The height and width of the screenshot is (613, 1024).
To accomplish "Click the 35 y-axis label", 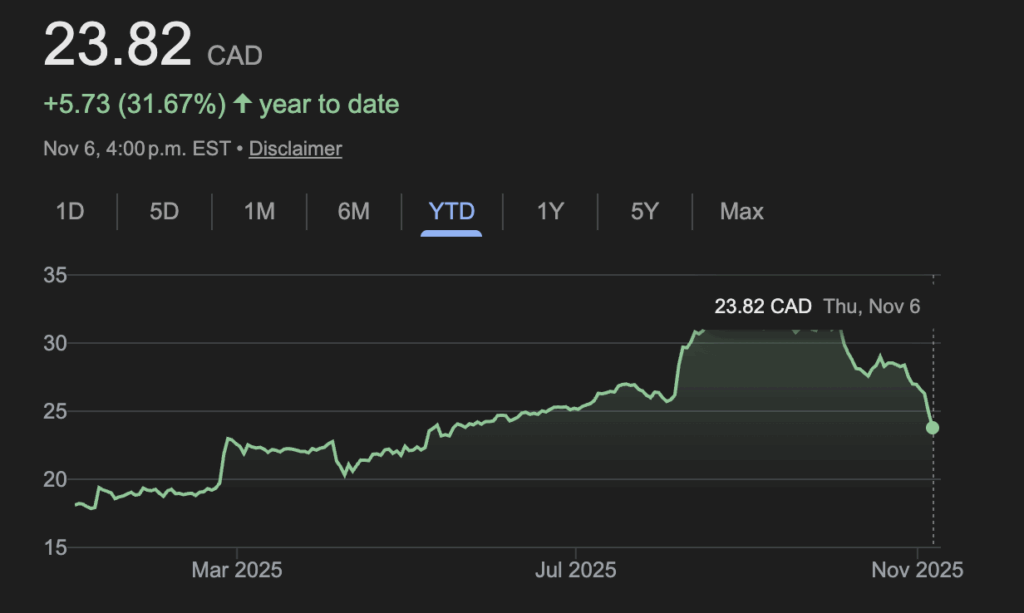I will point(55,276).
